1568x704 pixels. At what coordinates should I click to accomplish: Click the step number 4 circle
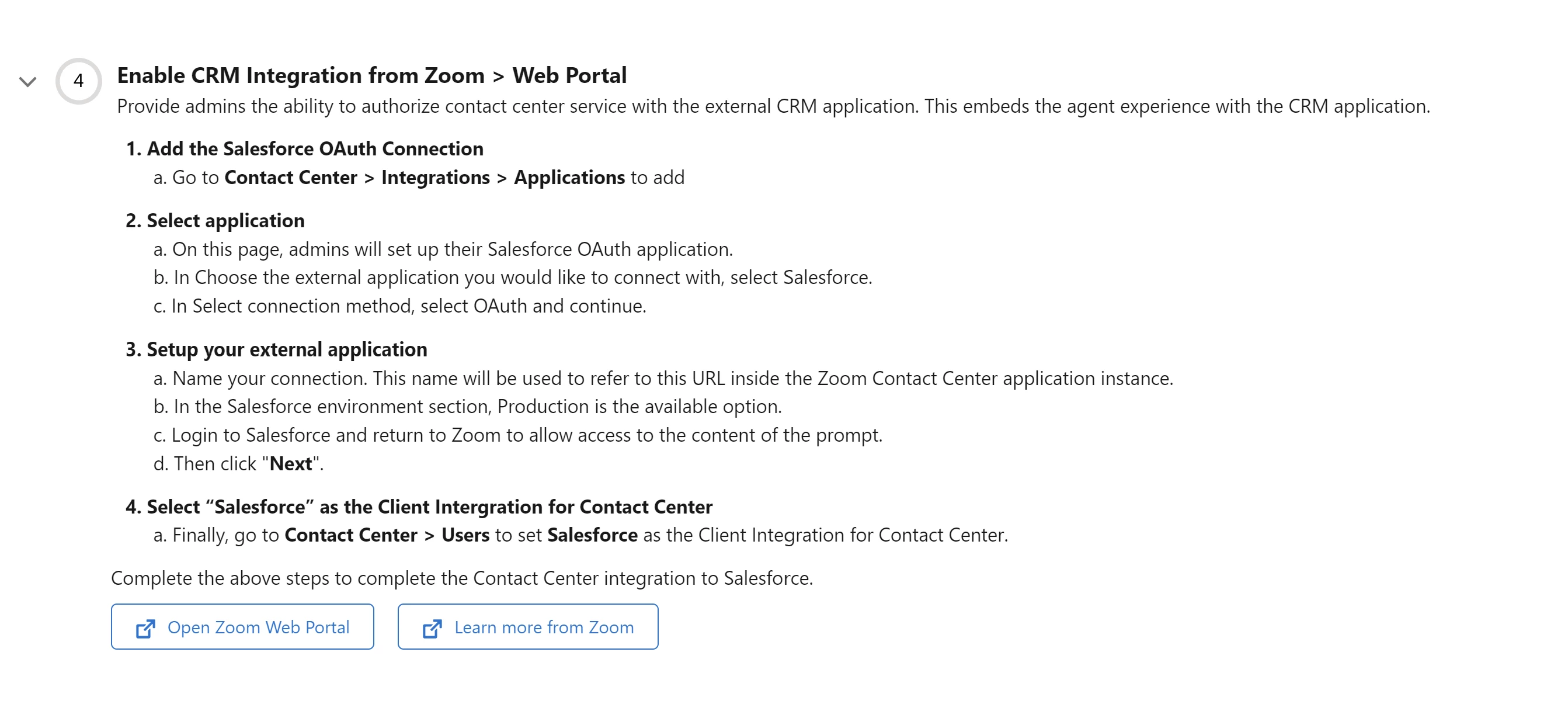[x=78, y=81]
